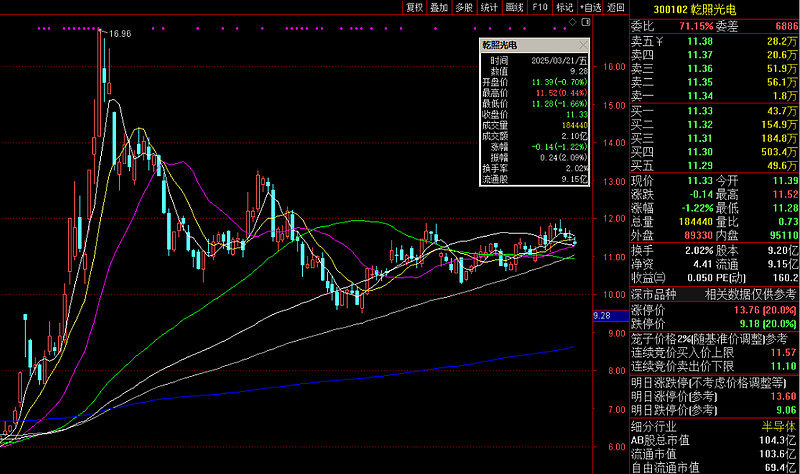Click the 返回 back button
This screenshot has height=474, width=800.
tap(615, 7)
